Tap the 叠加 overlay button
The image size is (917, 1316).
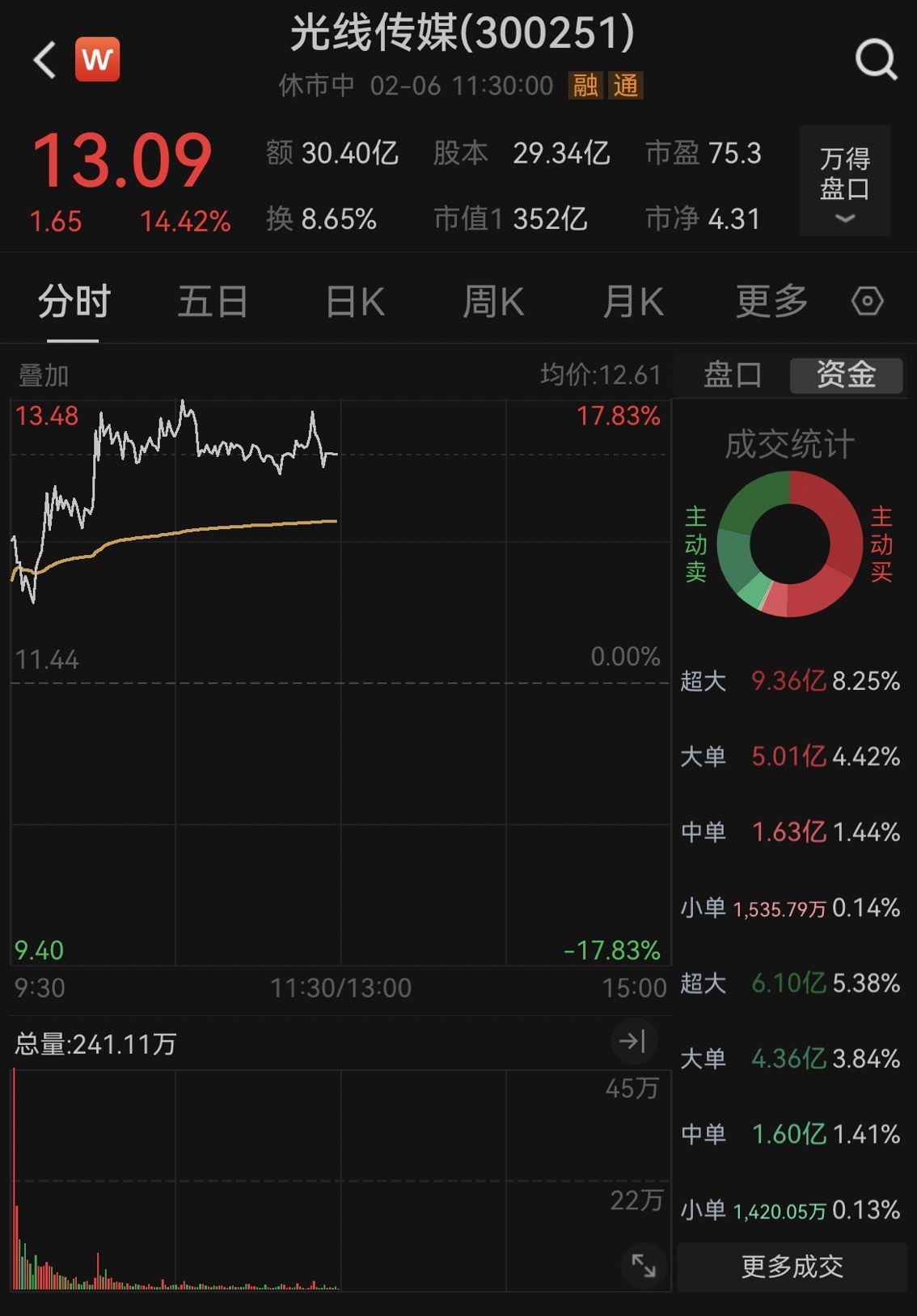[x=44, y=375]
